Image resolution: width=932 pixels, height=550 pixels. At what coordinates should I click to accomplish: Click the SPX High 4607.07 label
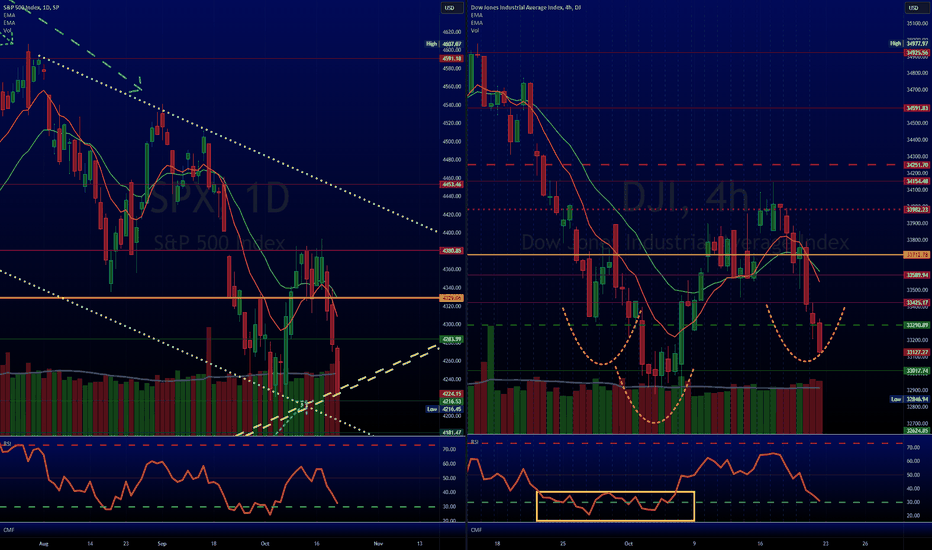pyautogui.click(x=443, y=44)
